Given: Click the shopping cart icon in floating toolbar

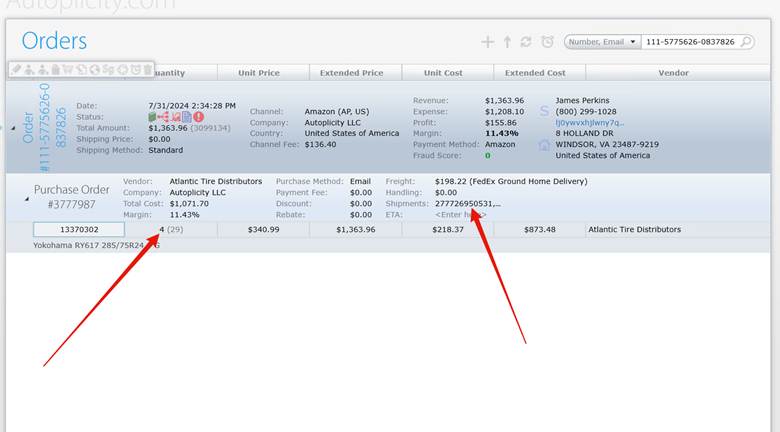Looking at the screenshot, I should pos(68,69).
